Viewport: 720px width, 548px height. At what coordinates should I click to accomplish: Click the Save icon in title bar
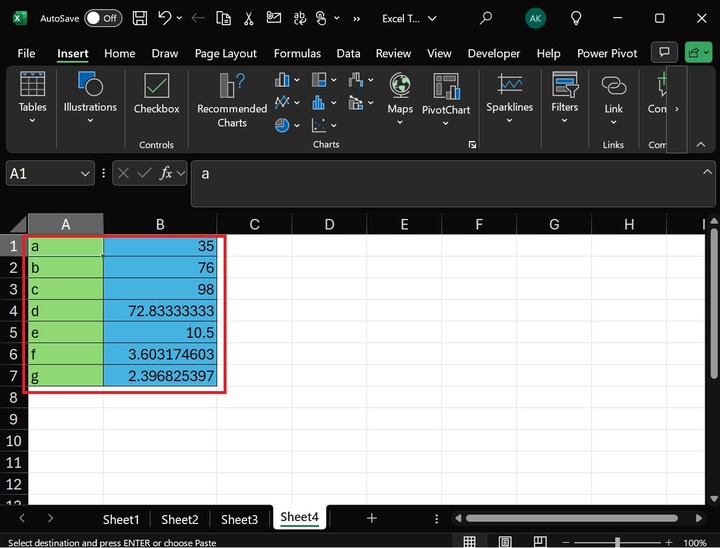point(140,18)
